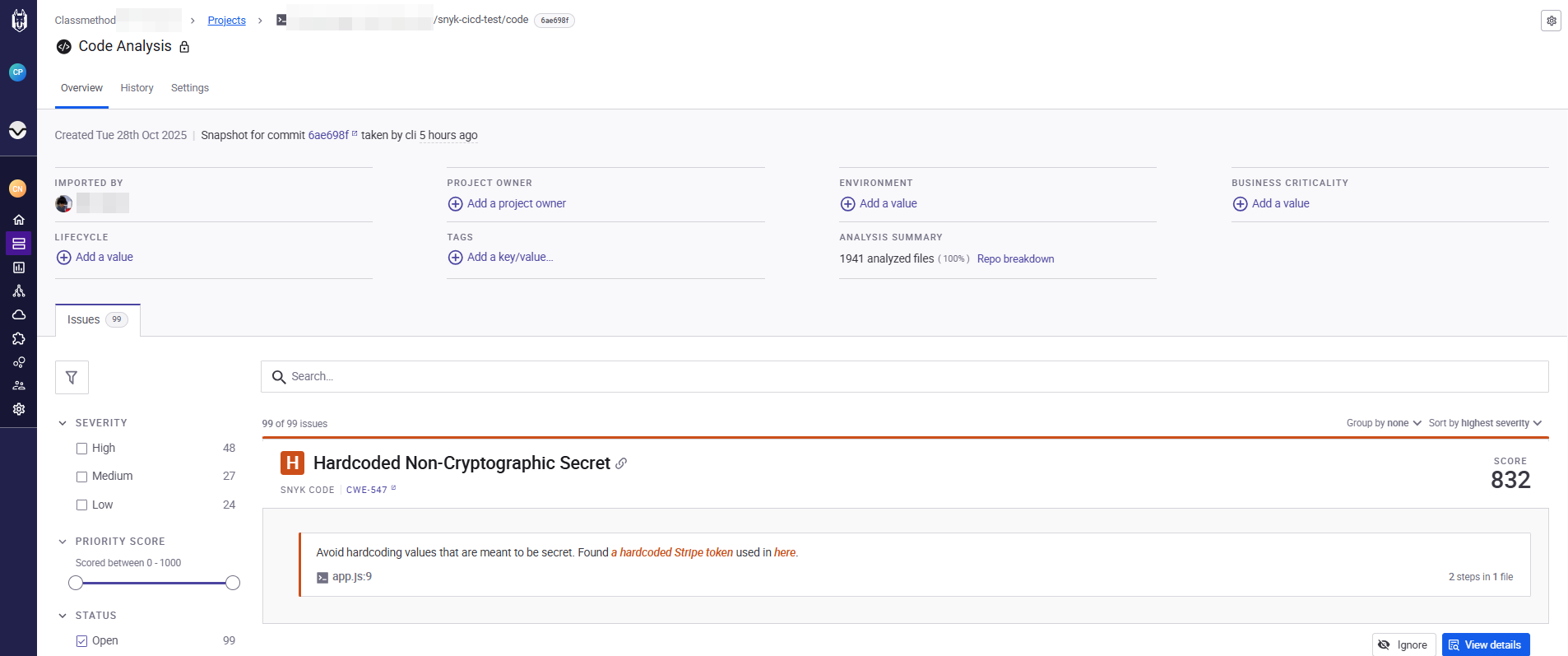Click the 'here' link in issue description

point(785,553)
